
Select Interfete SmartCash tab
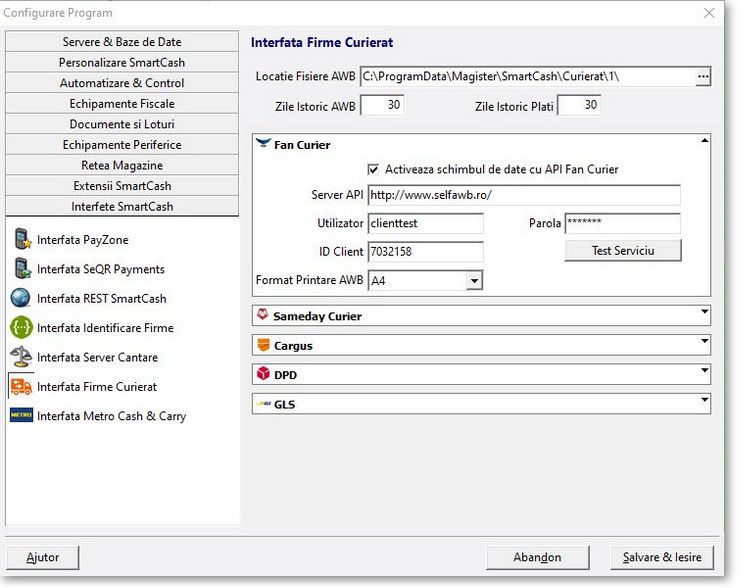coord(122,207)
